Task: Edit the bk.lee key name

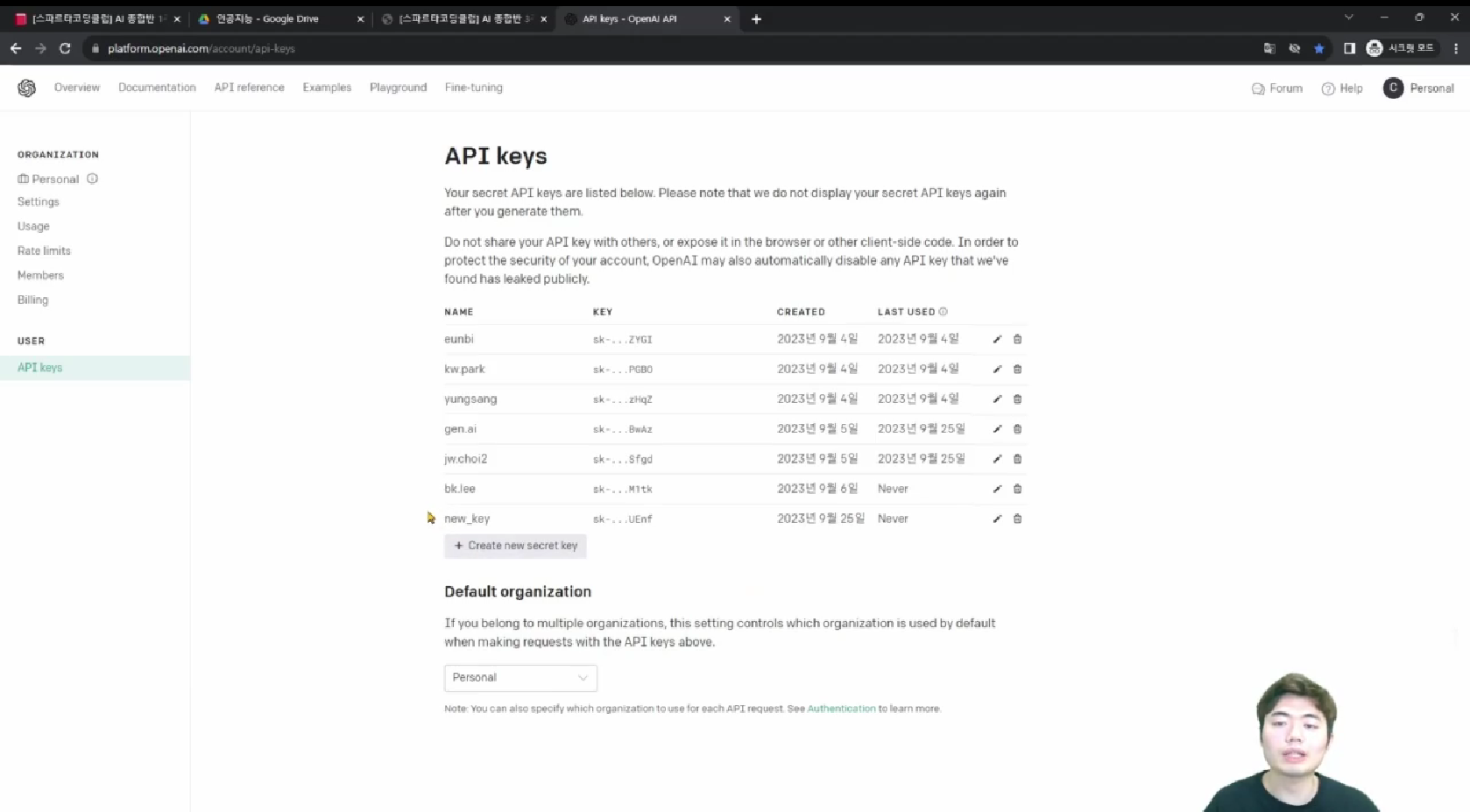Action: (x=997, y=489)
